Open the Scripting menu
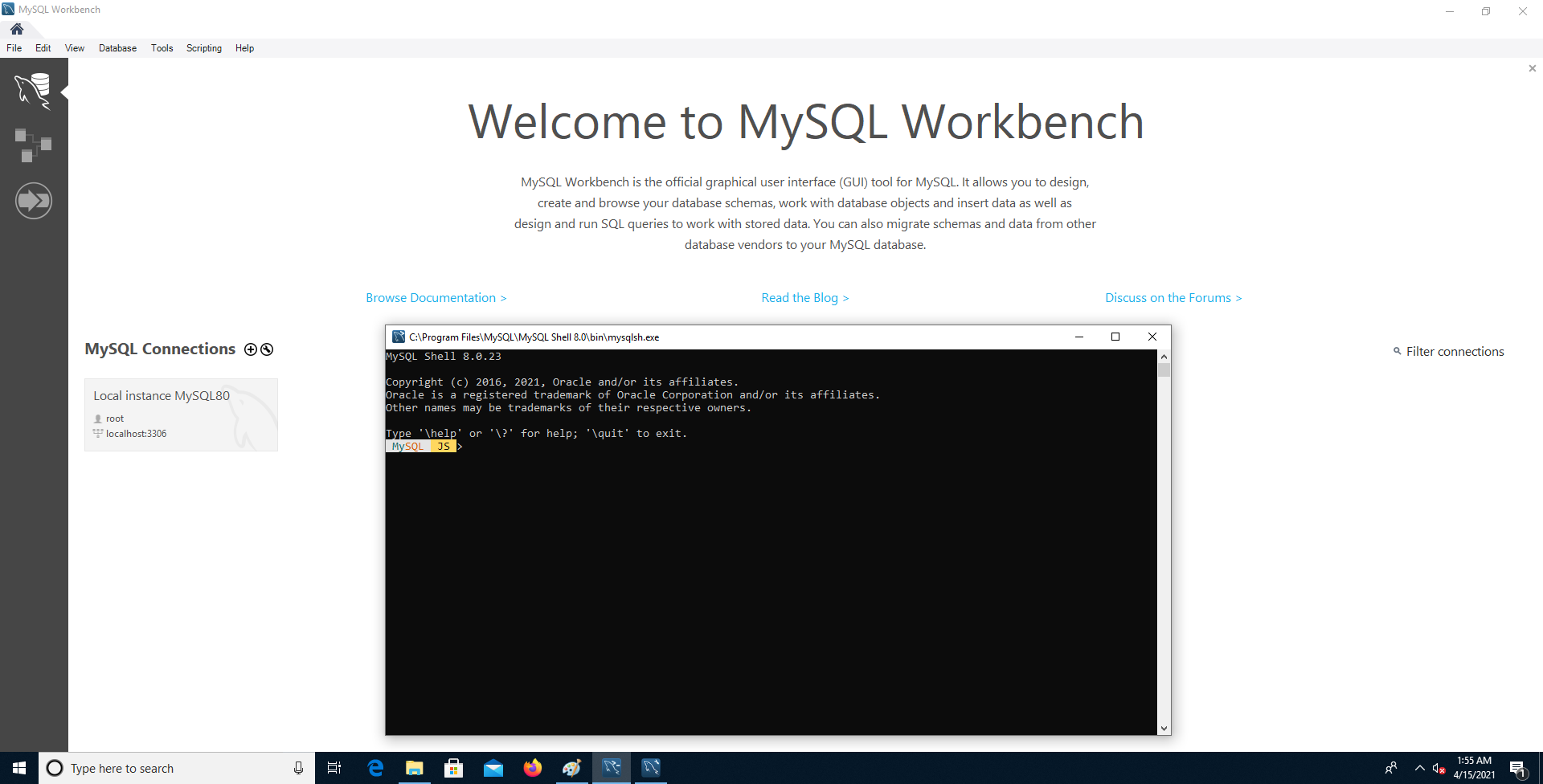This screenshot has height=784, width=1543. [204, 48]
